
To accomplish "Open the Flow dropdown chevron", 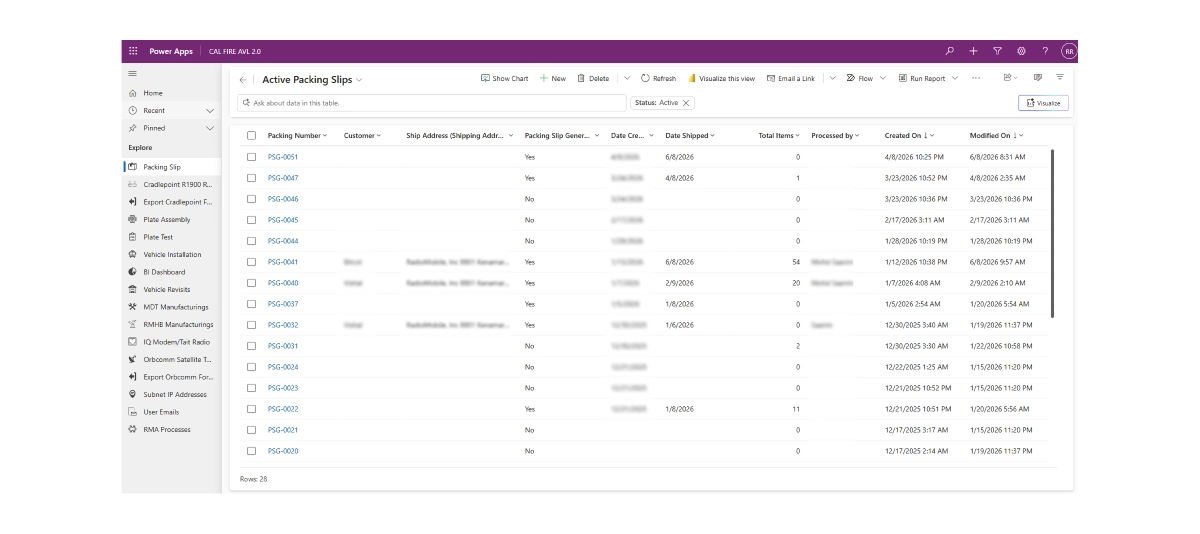I will click(883, 78).
